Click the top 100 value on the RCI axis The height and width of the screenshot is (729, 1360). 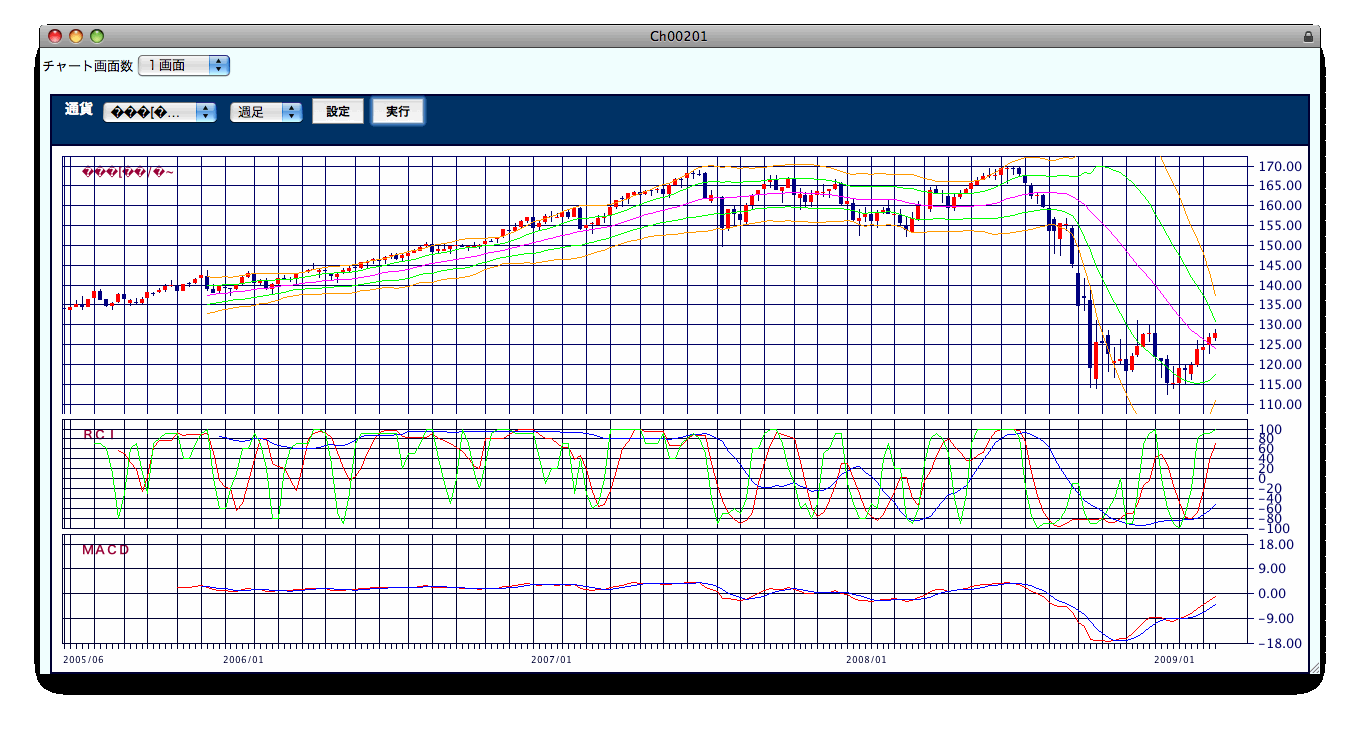[x=1271, y=430]
